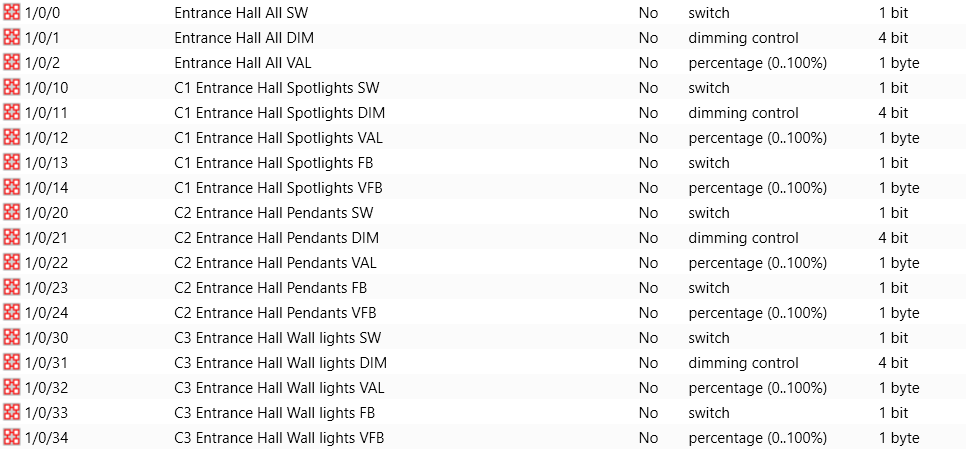Select the icon beside address 1/0/1
The width and height of the screenshot is (966, 453).
tap(11, 38)
